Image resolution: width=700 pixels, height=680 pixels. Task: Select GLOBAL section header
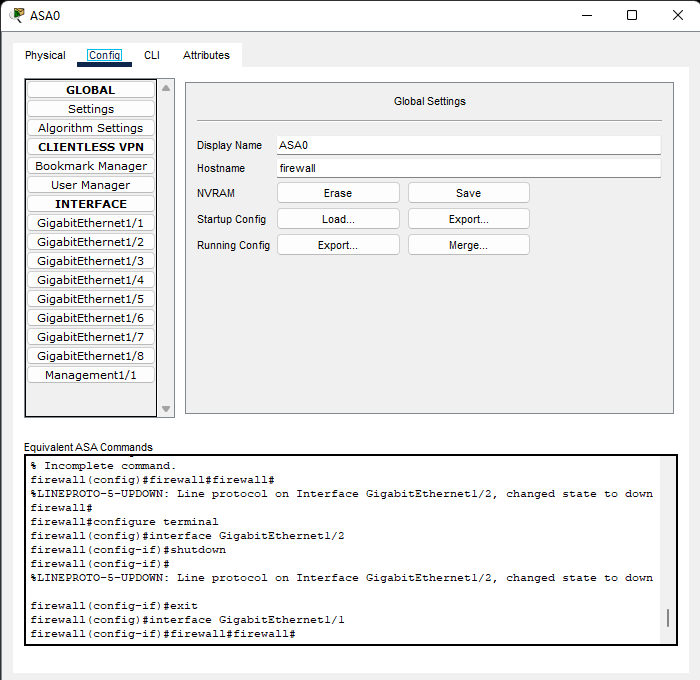coord(91,90)
